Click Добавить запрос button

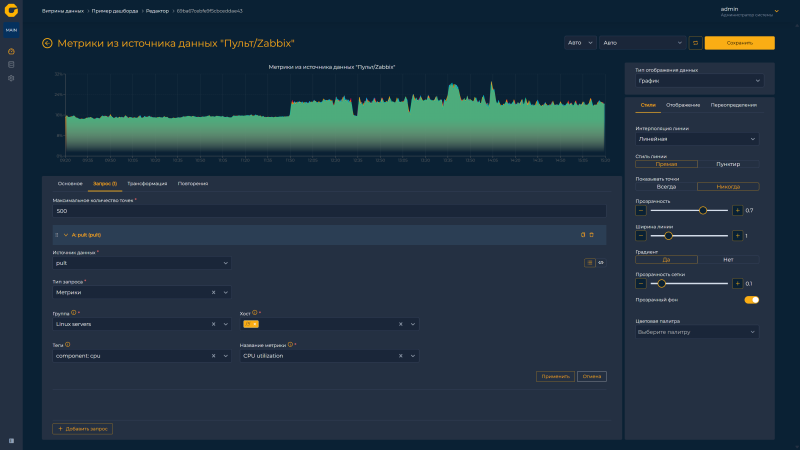tap(82, 429)
